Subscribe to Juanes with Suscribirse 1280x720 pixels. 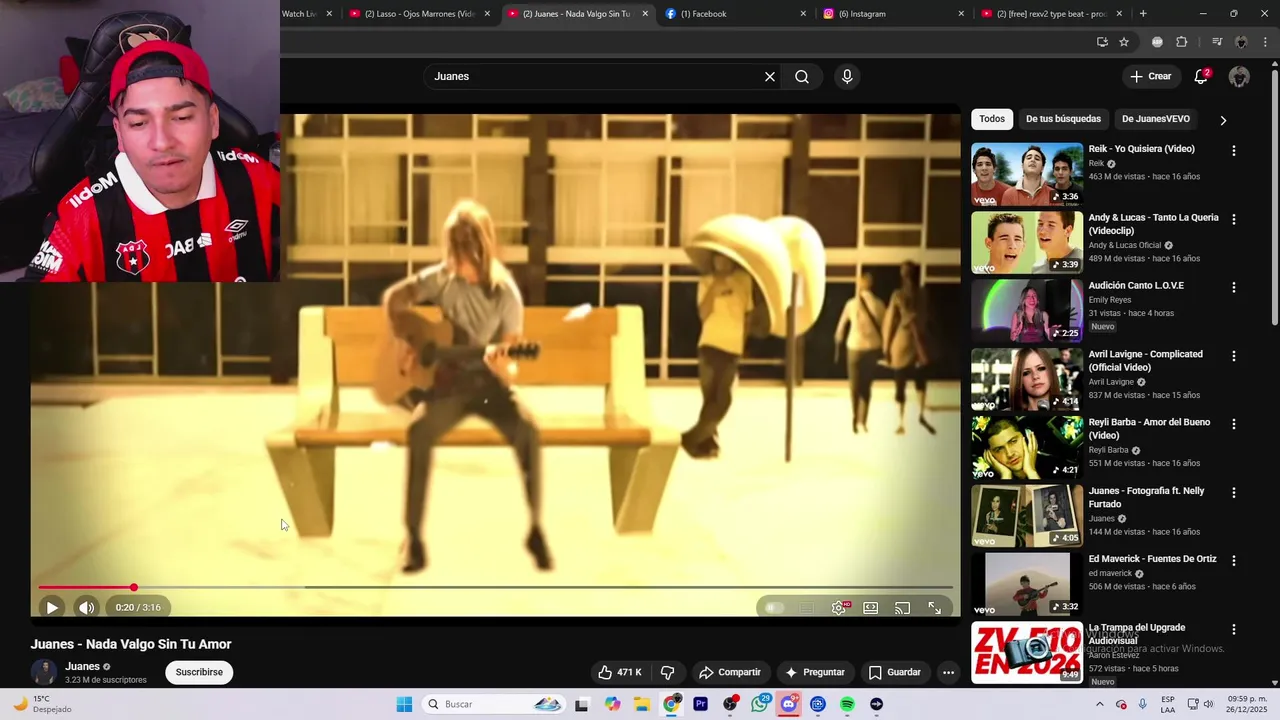coord(199,672)
